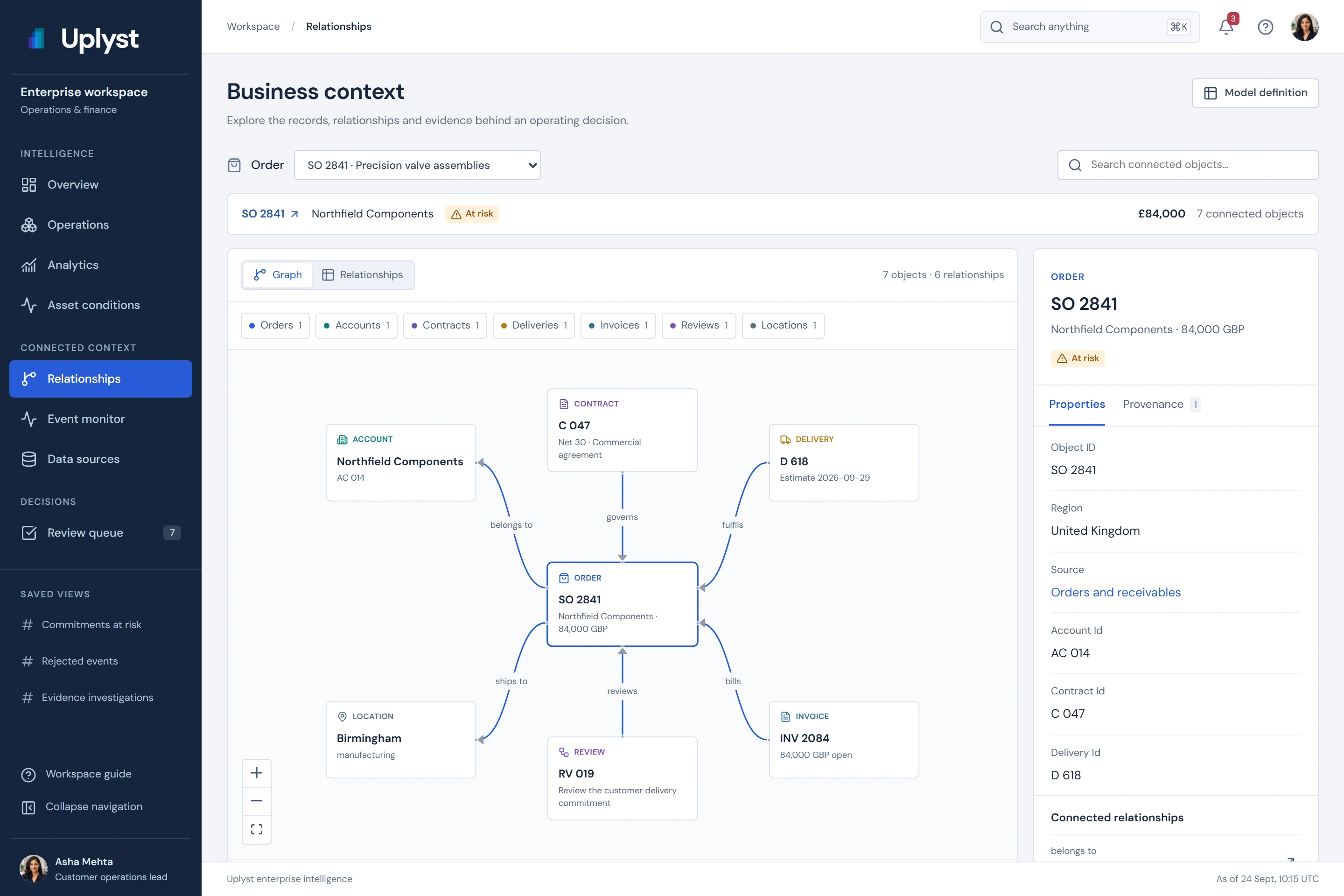The width and height of the screenshot is (1344, 896).
Task: Toggle Contracts filter chip
Action: [x=445, y=326]
